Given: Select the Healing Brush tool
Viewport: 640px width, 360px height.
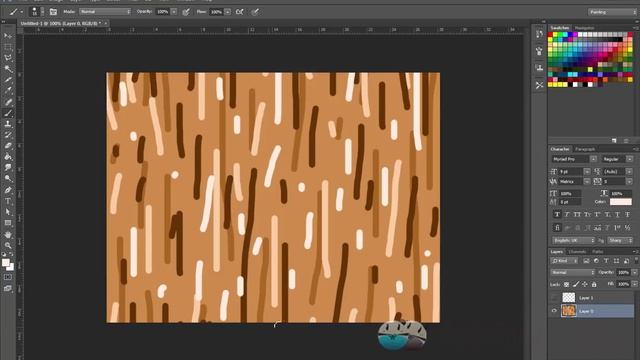Looking at the screenshot, I should pos(8,102).
